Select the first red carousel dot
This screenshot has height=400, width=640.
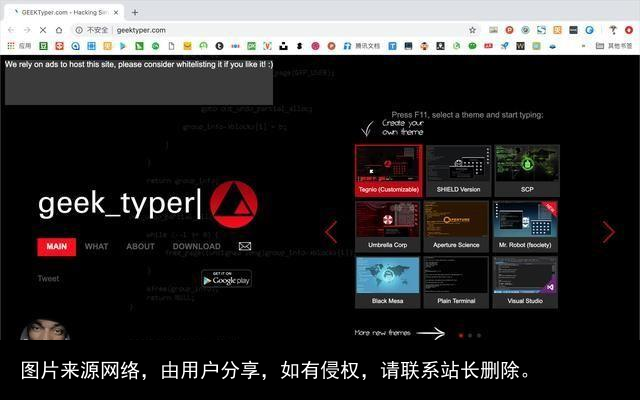[461, 336]
